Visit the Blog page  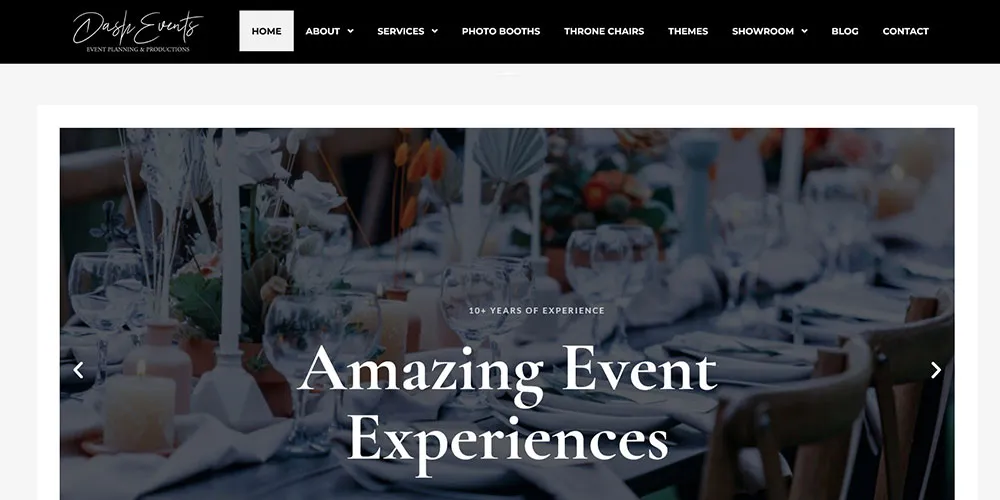coord(844,31)
